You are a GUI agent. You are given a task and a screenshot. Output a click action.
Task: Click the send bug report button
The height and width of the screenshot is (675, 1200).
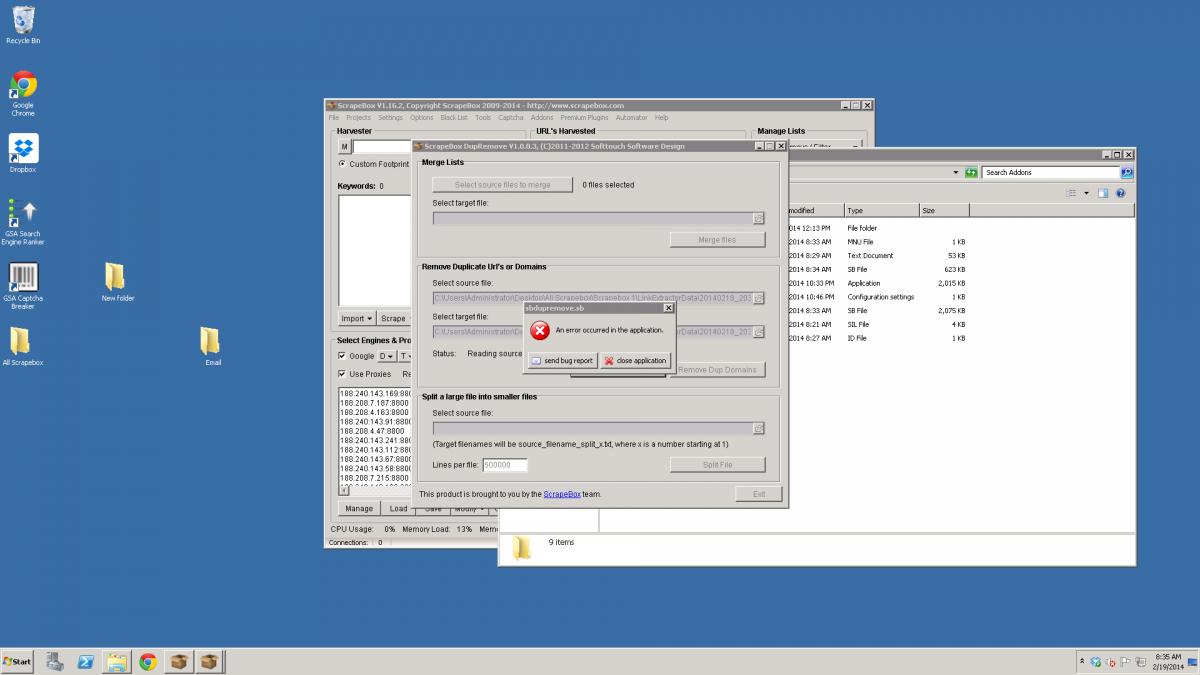click(562, 360)
